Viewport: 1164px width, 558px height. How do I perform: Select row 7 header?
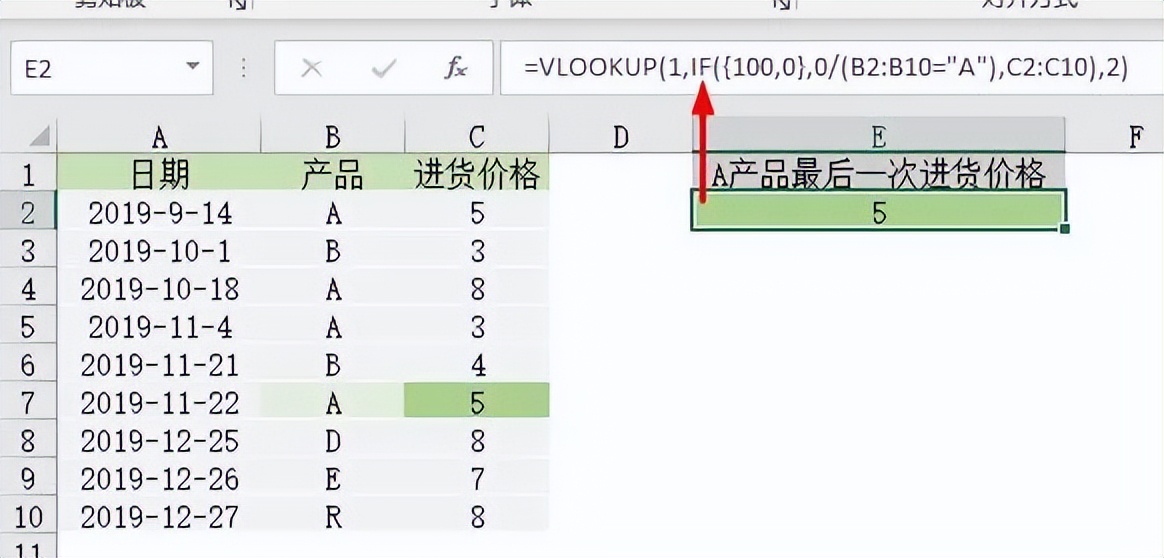(28, 403)
